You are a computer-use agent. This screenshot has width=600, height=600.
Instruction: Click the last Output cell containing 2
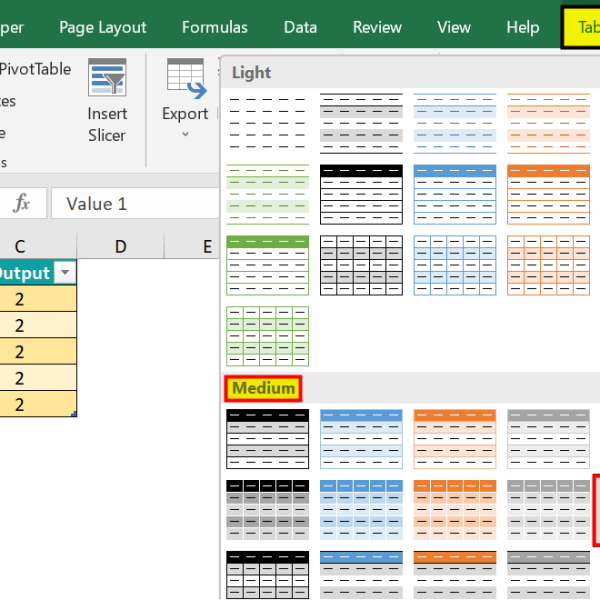[38, 404]
